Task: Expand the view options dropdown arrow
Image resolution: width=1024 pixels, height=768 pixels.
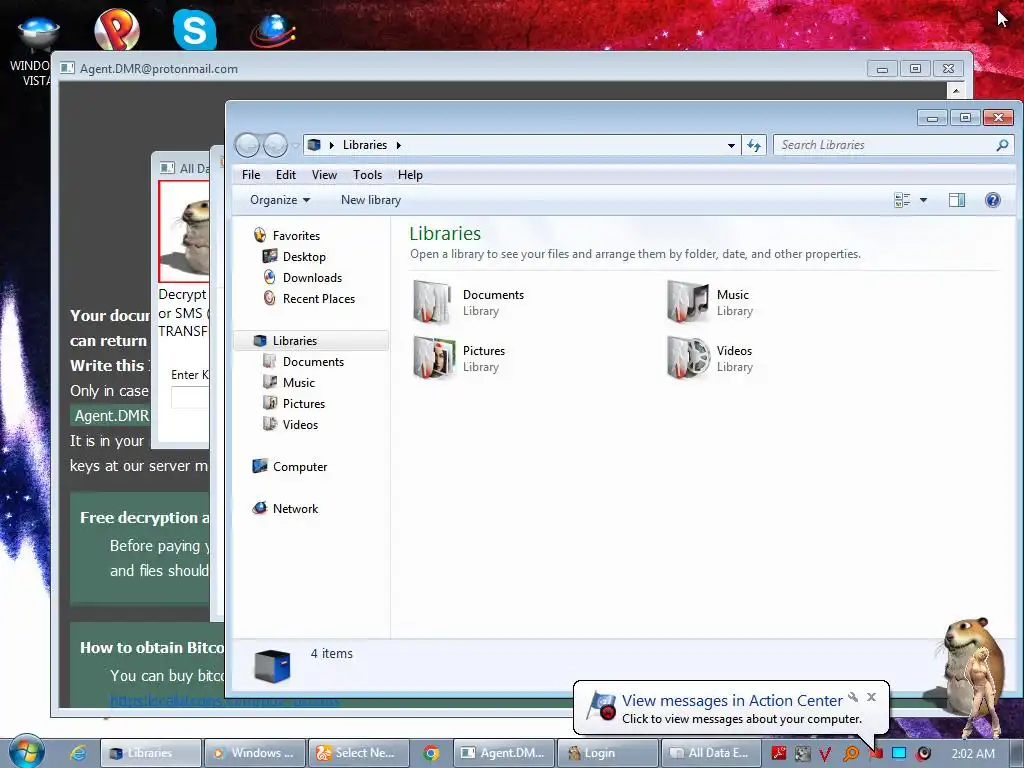Action: coord(923,200)
